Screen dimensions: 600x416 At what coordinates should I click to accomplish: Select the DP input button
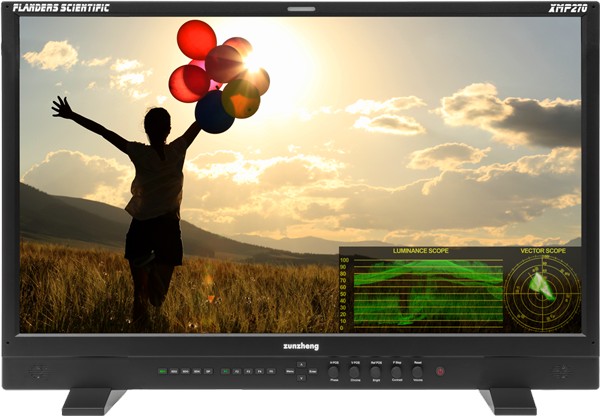[208, 371]
